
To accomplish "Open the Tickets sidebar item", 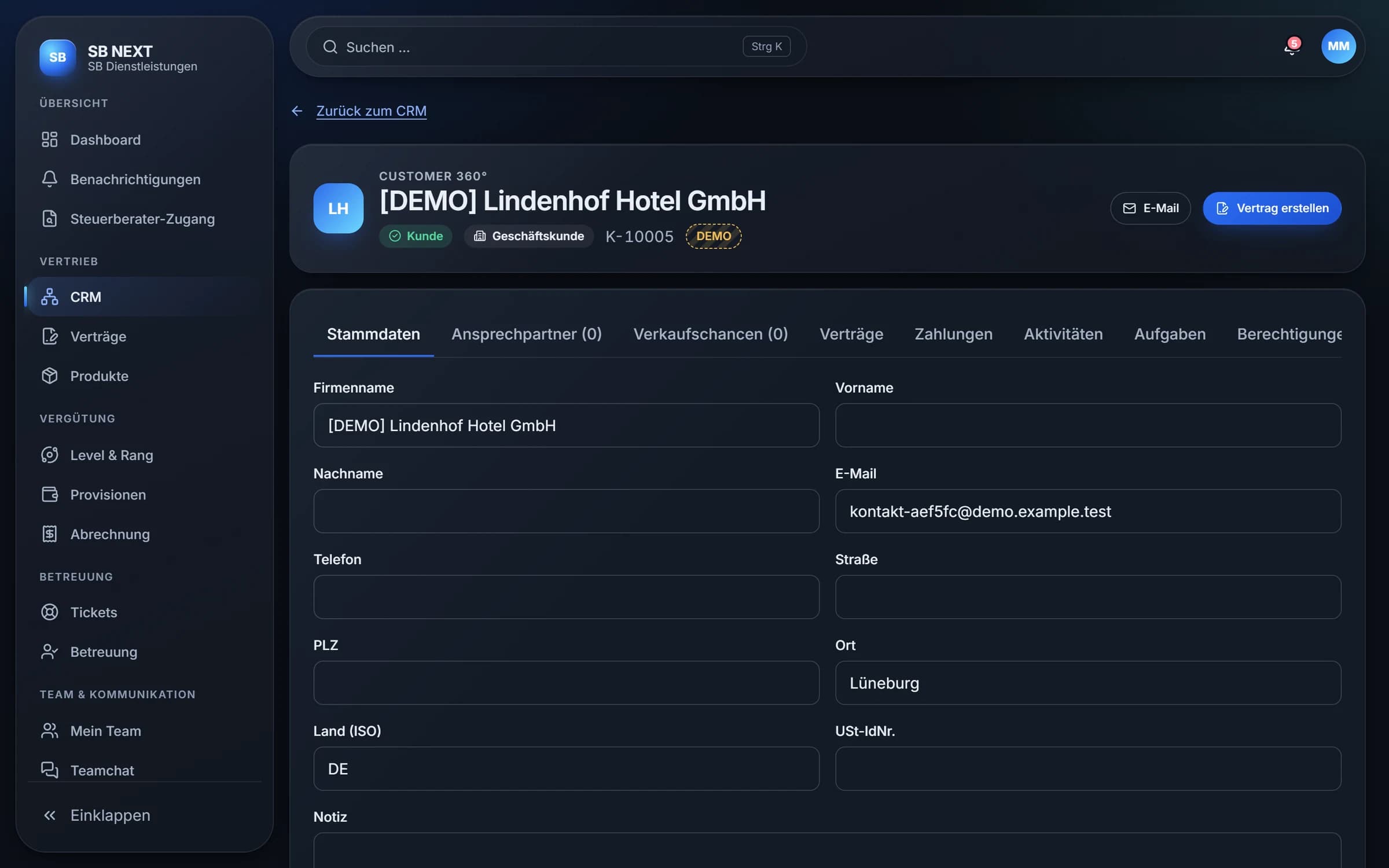I will click(x=144, y=612).
